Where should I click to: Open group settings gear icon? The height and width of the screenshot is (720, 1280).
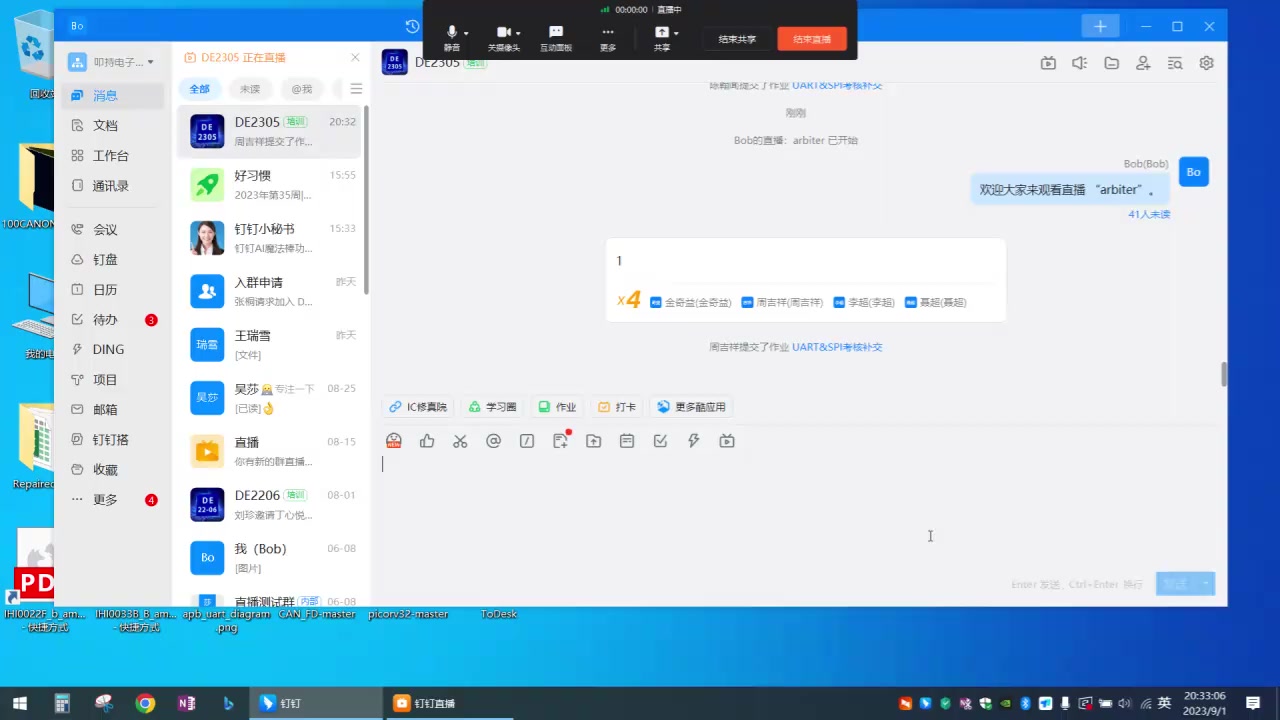(1207, 63)
